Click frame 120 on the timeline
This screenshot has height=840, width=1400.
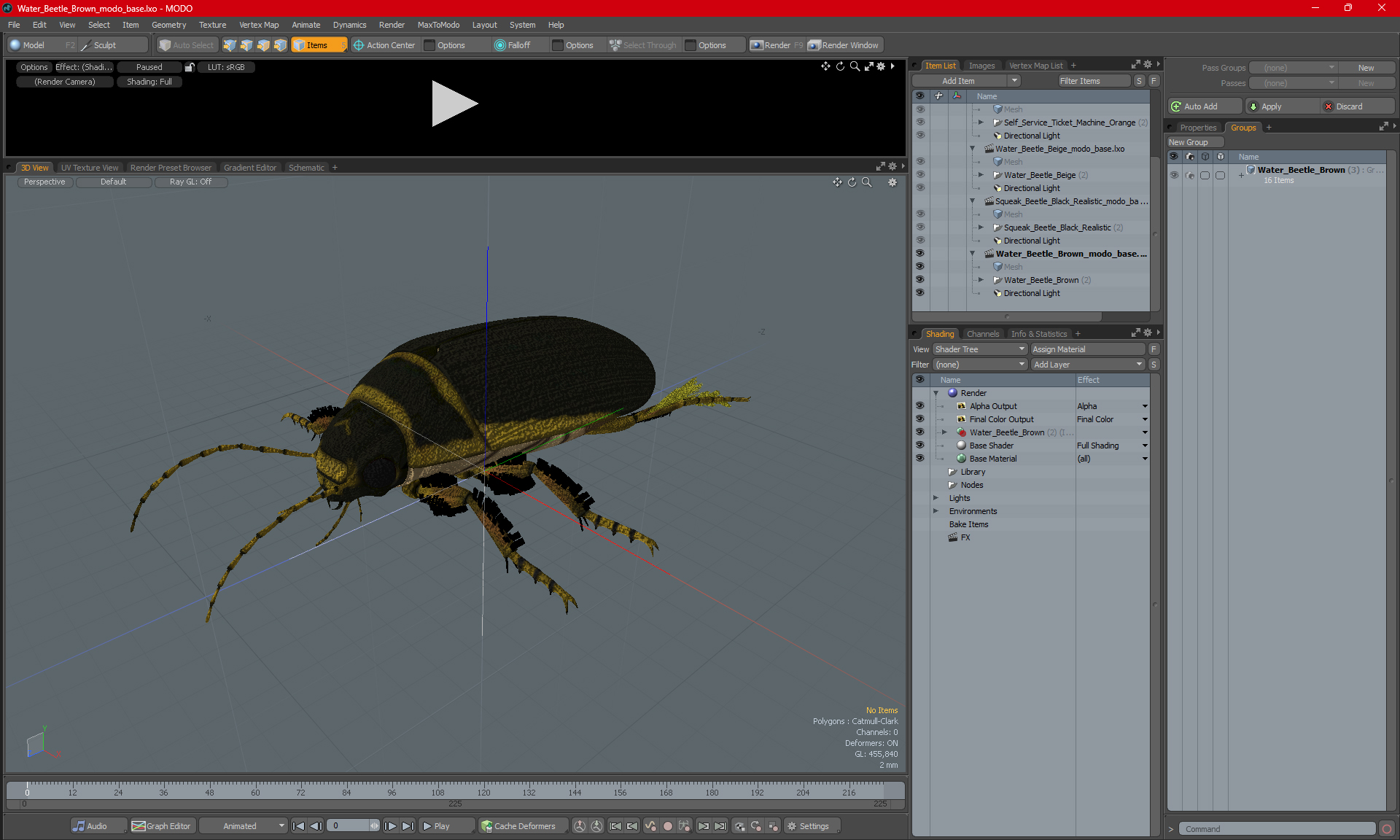pos(483,787)
